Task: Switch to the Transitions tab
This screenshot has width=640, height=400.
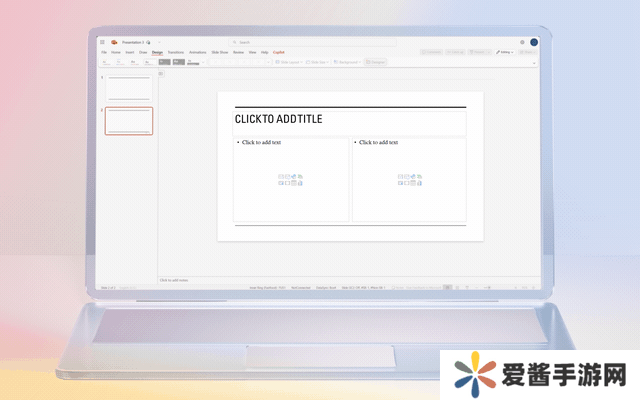Action: pos(176,52)
